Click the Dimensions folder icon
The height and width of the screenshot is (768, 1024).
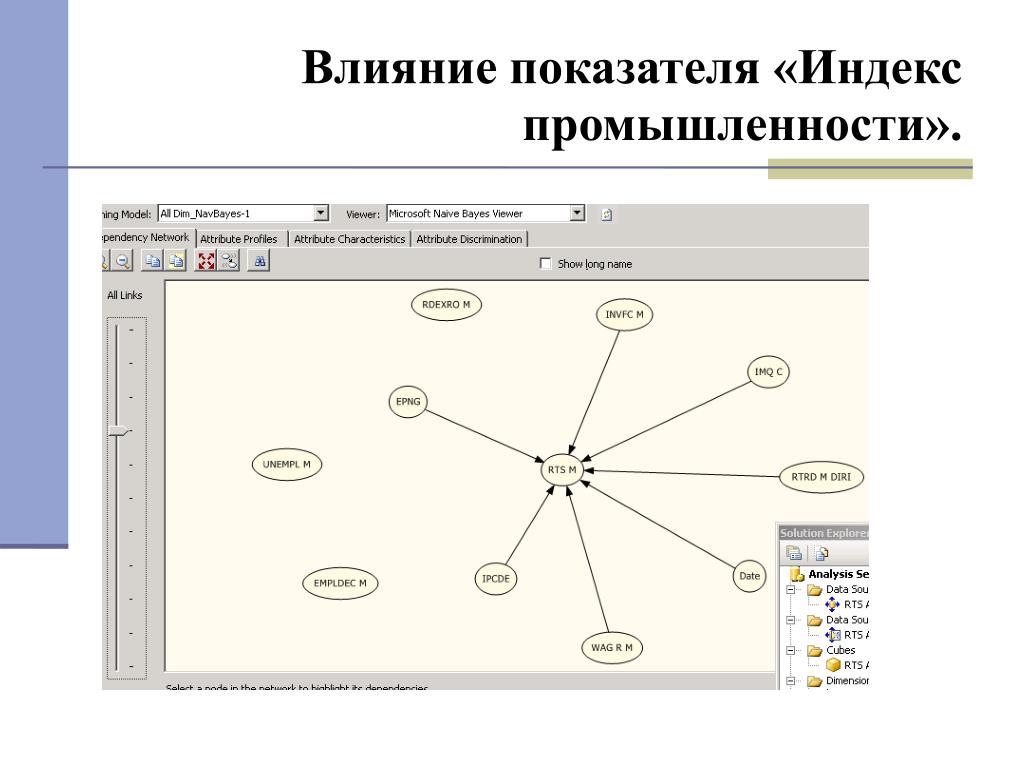[x=814, y=681]
